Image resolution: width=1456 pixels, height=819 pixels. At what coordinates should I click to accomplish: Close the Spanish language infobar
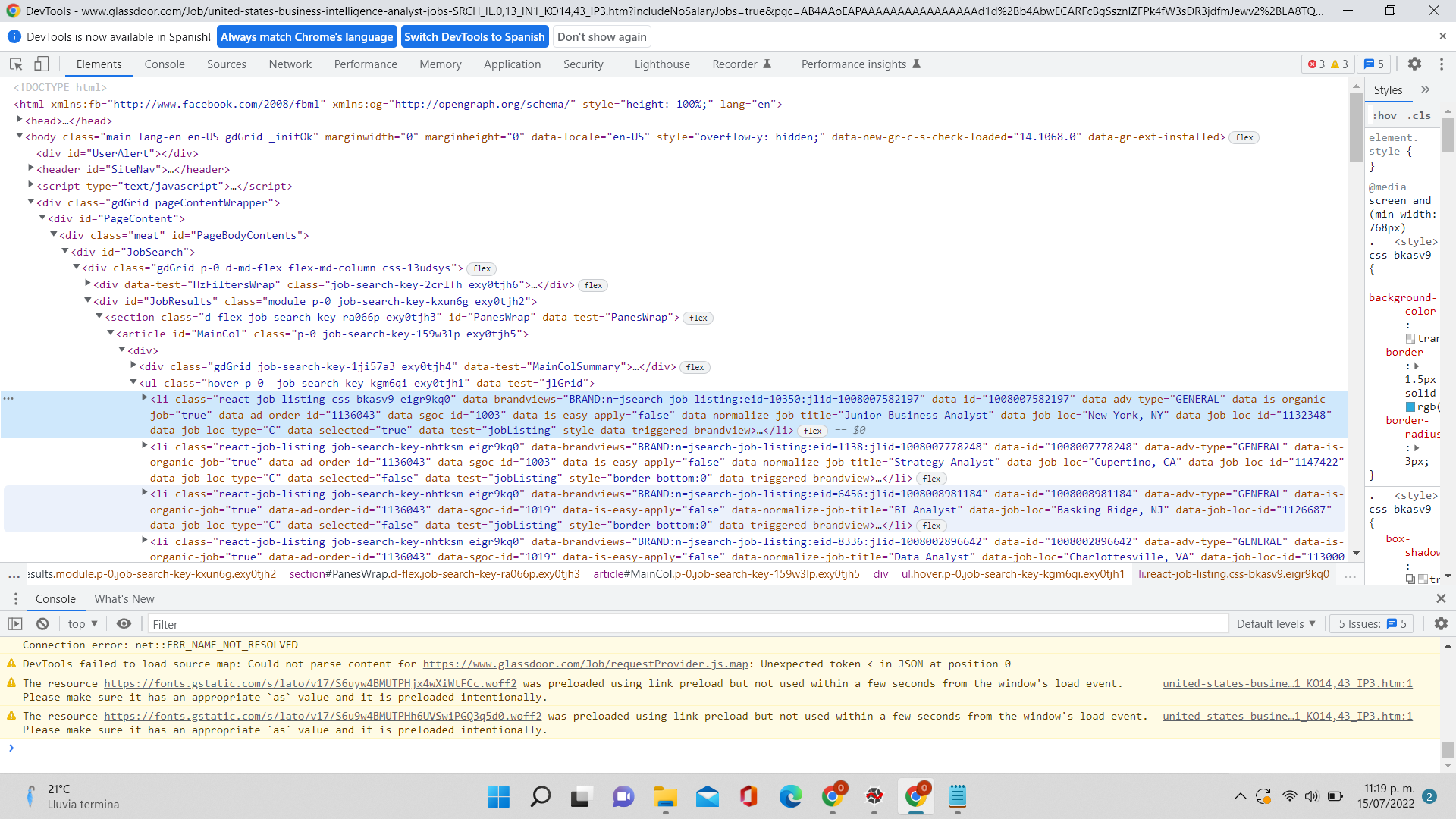click(x=1442, y=36)
